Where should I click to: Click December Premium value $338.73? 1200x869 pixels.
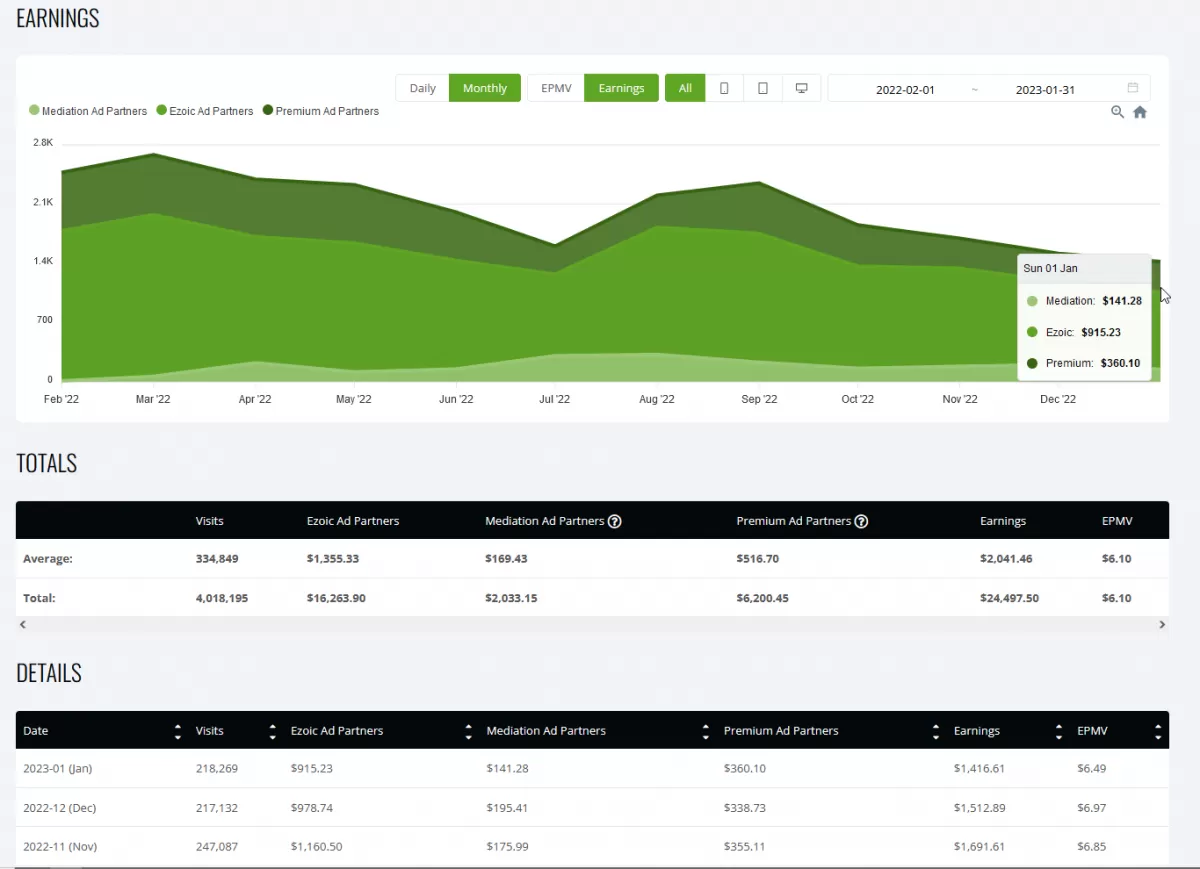745,807
